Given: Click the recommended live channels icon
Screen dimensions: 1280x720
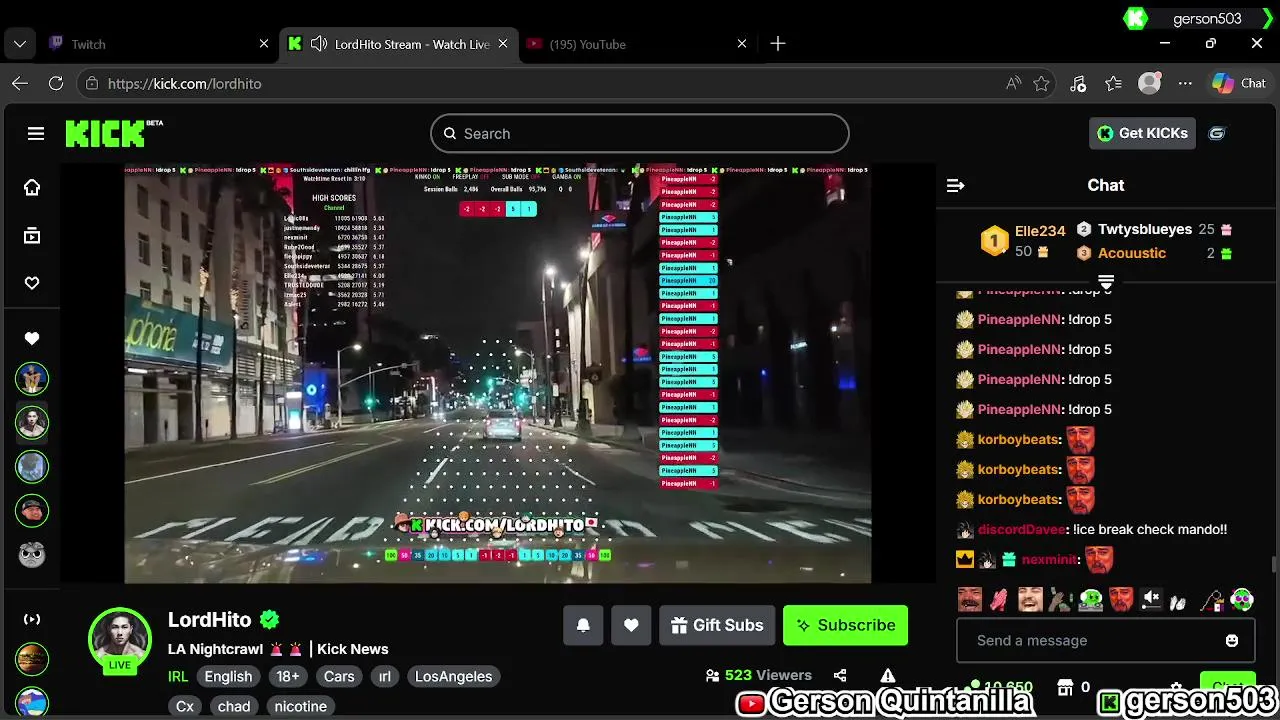Looking at the screenshot, I should pyautogui.click(x=32, y=619).
